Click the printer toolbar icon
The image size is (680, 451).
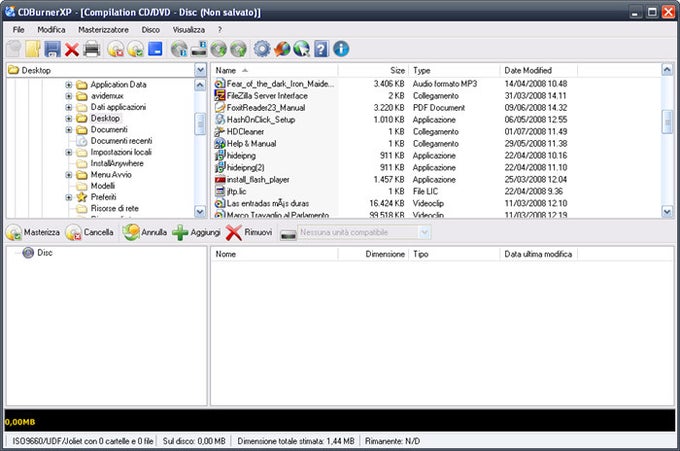click(x=92, y=49)
